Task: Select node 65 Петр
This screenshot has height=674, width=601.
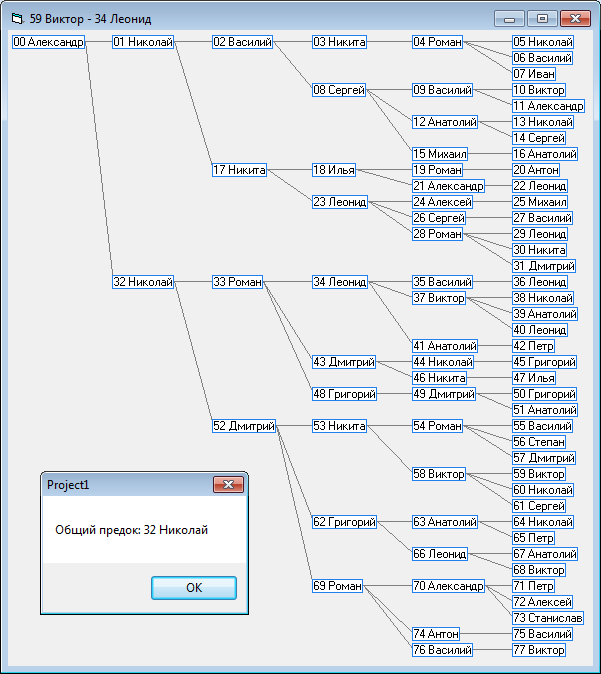Action: [534, 538]
